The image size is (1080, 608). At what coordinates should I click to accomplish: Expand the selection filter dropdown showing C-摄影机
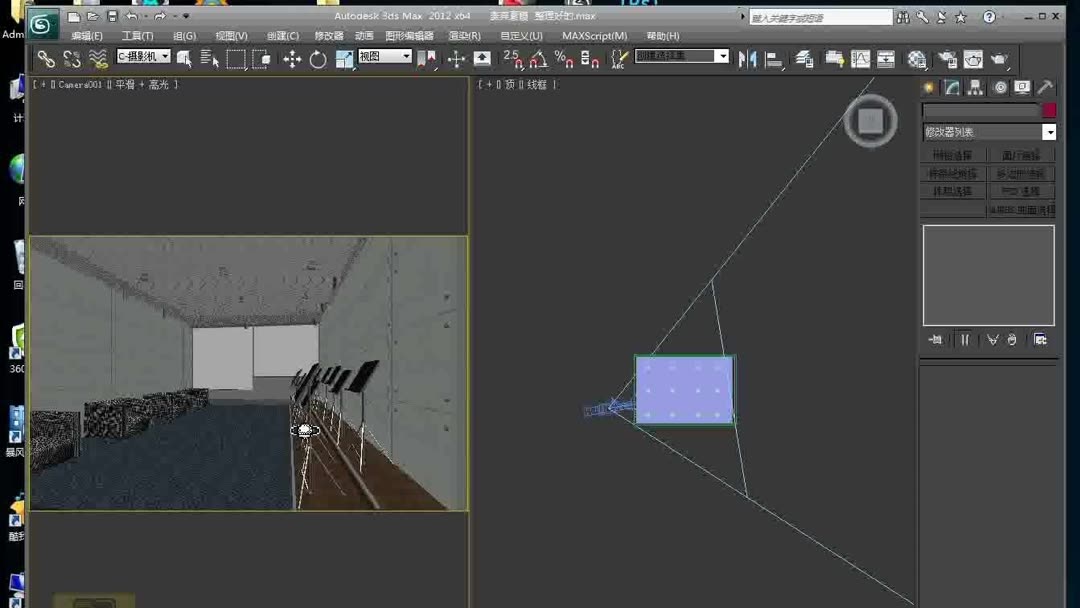click(x=166, y=57)
